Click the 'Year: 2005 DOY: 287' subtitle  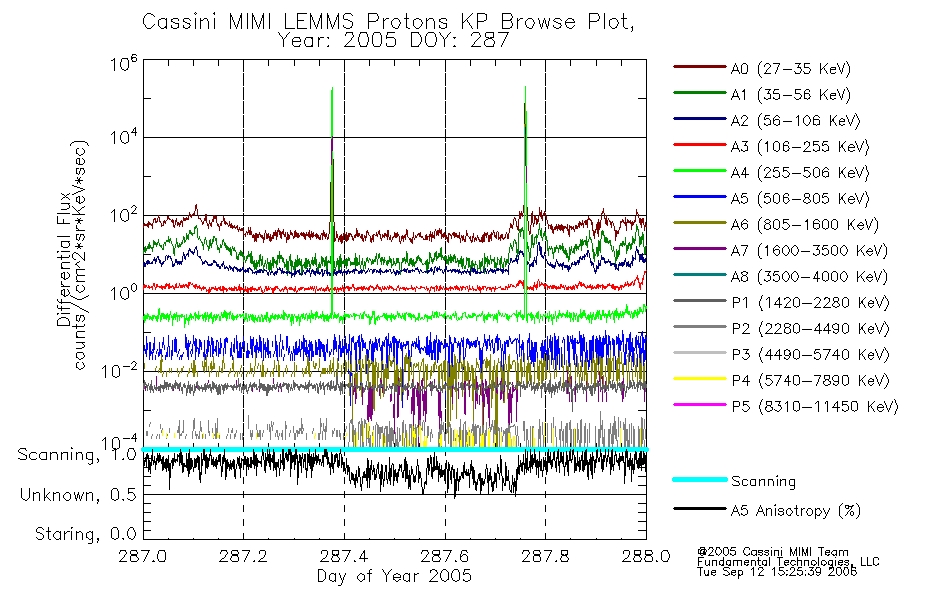[x=393, y=41]
